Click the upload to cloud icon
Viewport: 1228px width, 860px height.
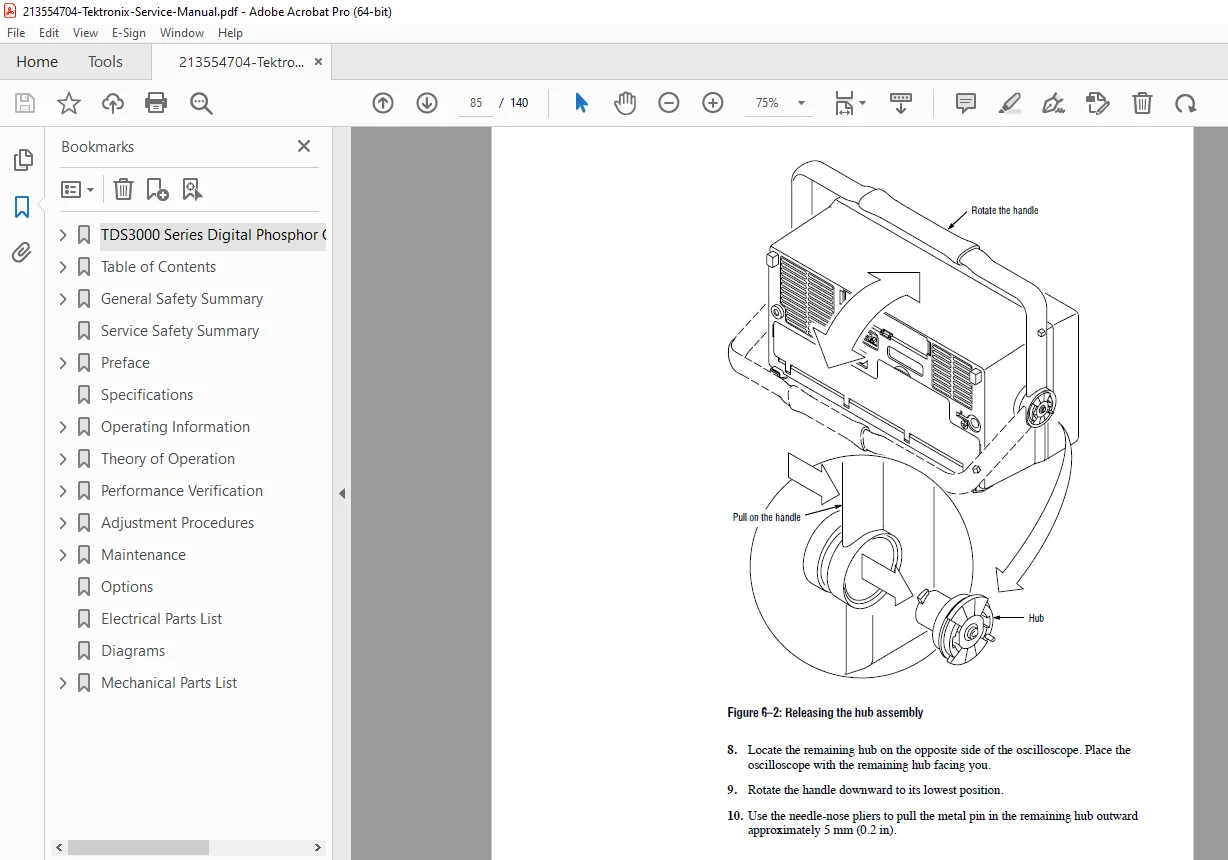(x=113, y=103)
